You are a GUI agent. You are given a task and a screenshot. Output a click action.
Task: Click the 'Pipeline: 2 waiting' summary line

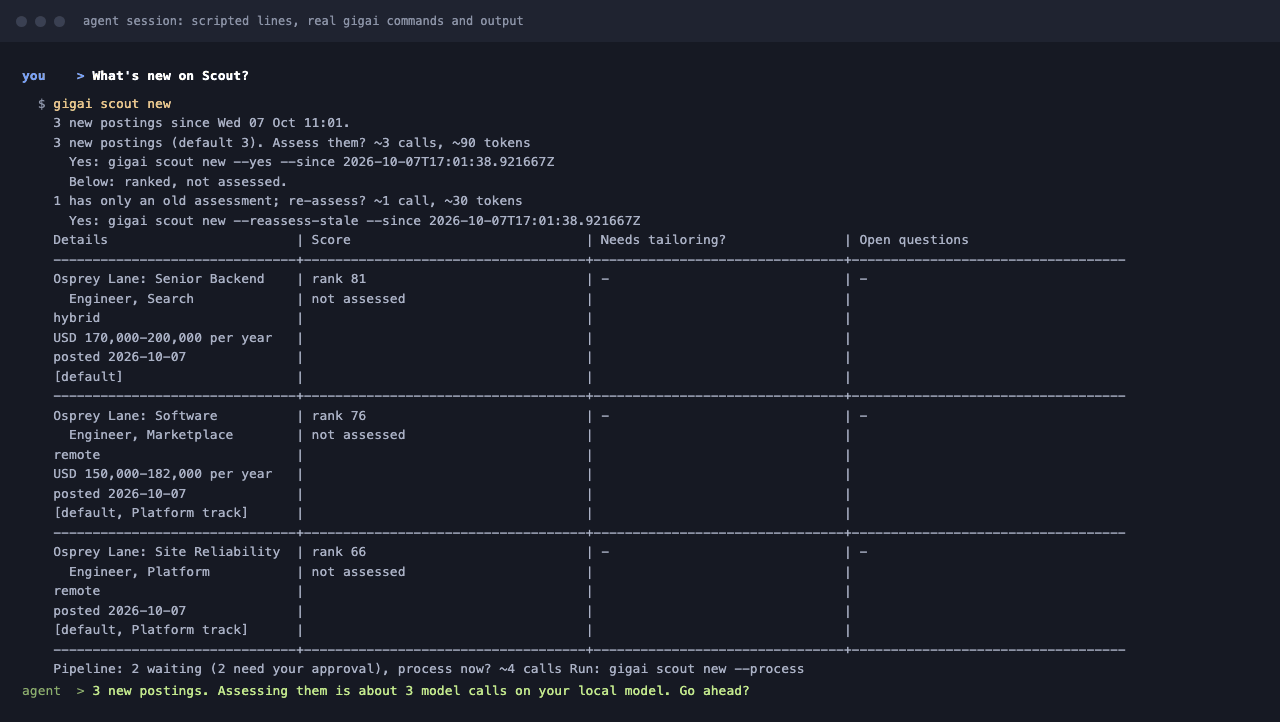[429, 669]
